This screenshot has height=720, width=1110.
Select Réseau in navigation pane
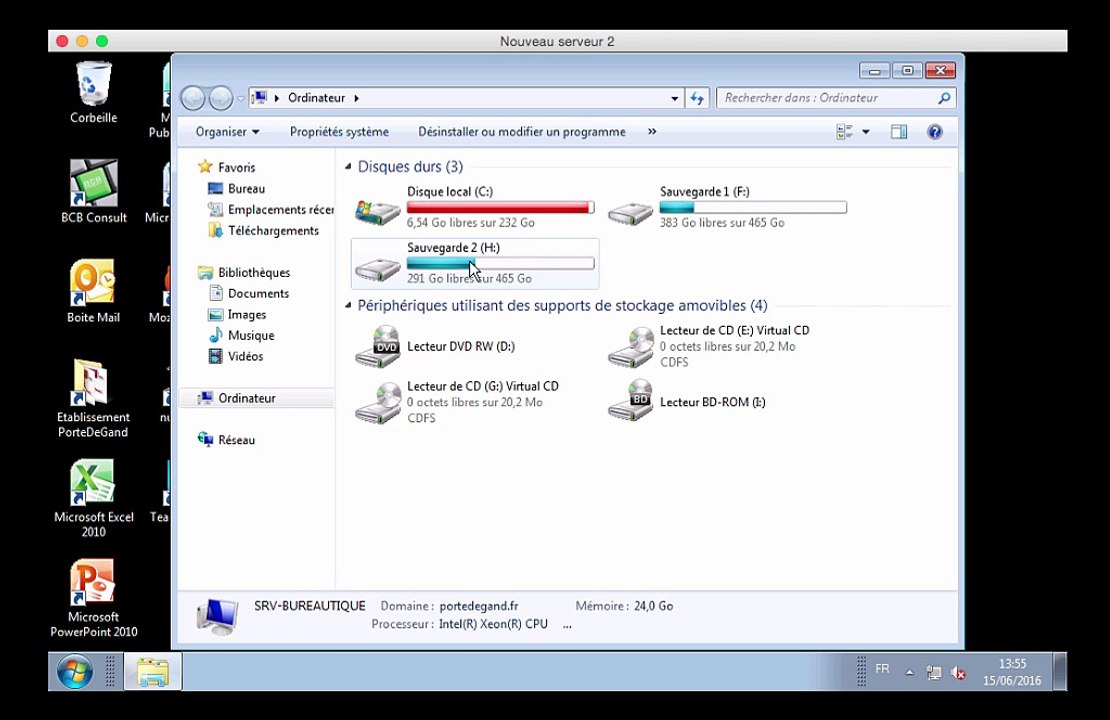236,440
